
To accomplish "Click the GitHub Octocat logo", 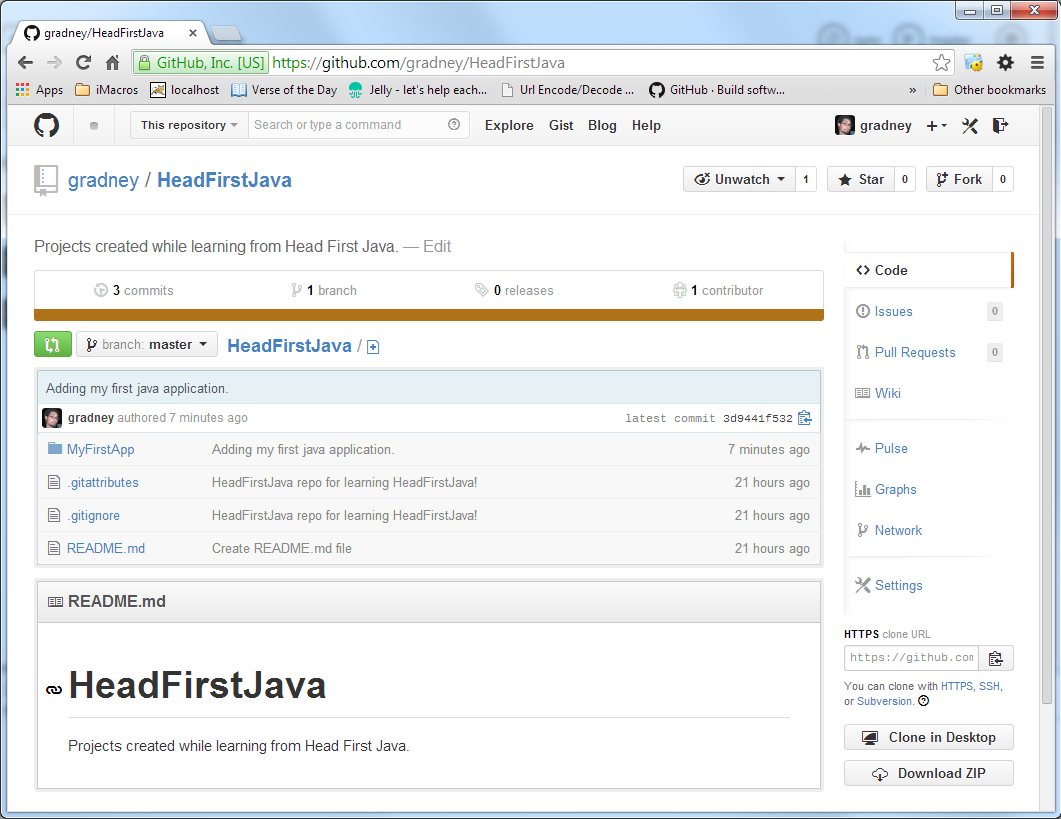I will [x=44, y=125].
